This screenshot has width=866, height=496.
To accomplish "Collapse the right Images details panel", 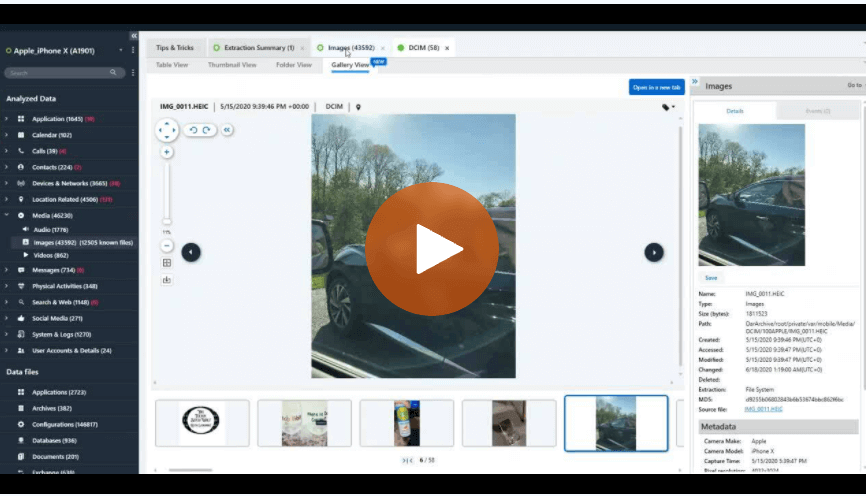I will (695, 83).
